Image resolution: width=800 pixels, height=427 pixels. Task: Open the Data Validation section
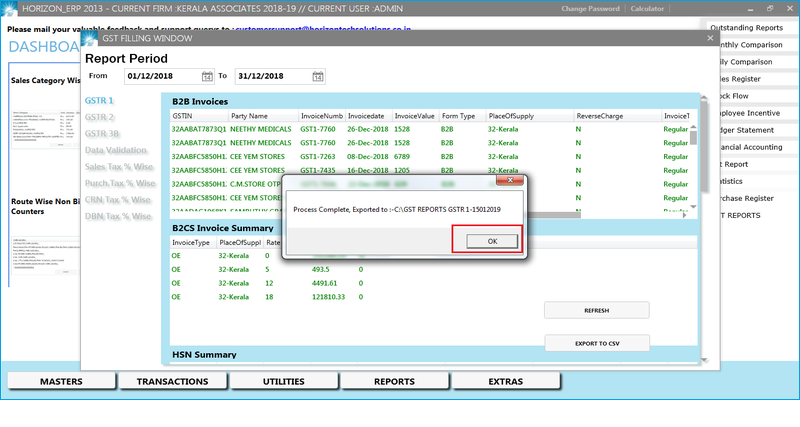click(118, 151)
